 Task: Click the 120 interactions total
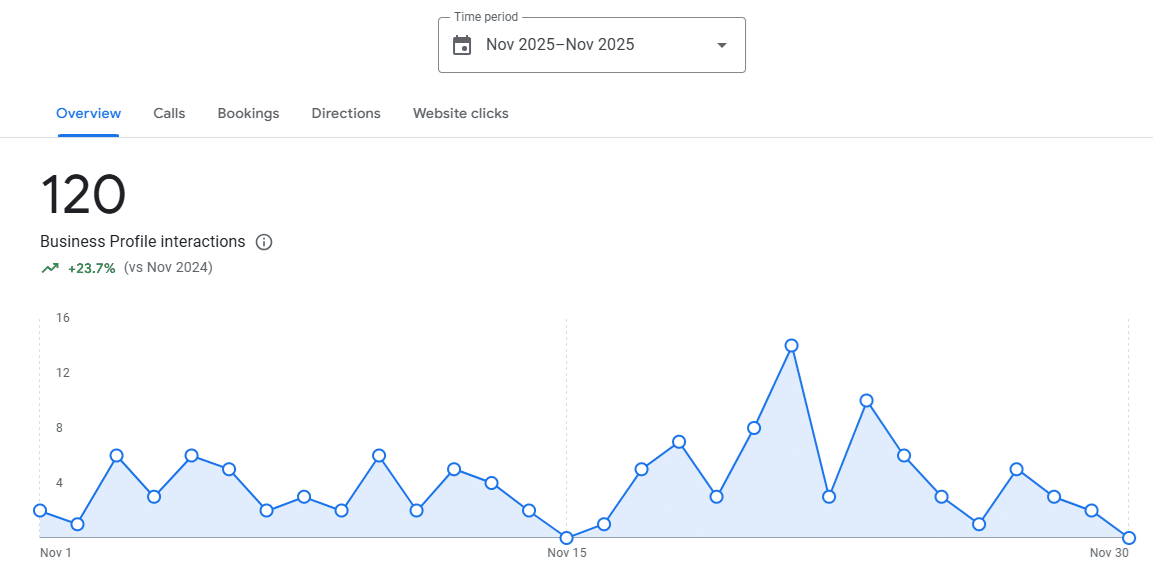point(82,195)
